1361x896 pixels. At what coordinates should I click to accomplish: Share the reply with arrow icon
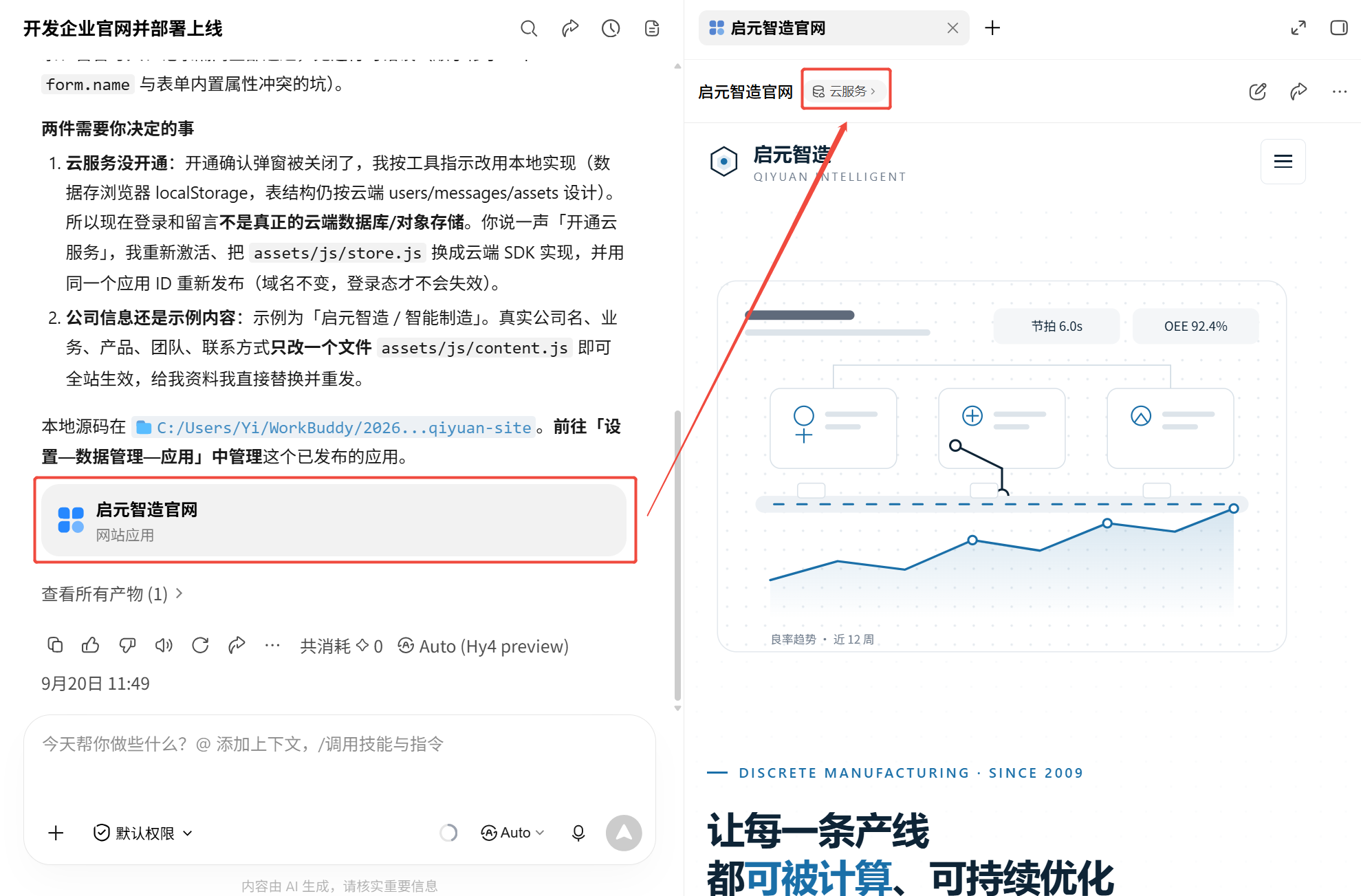click(237, 645)
